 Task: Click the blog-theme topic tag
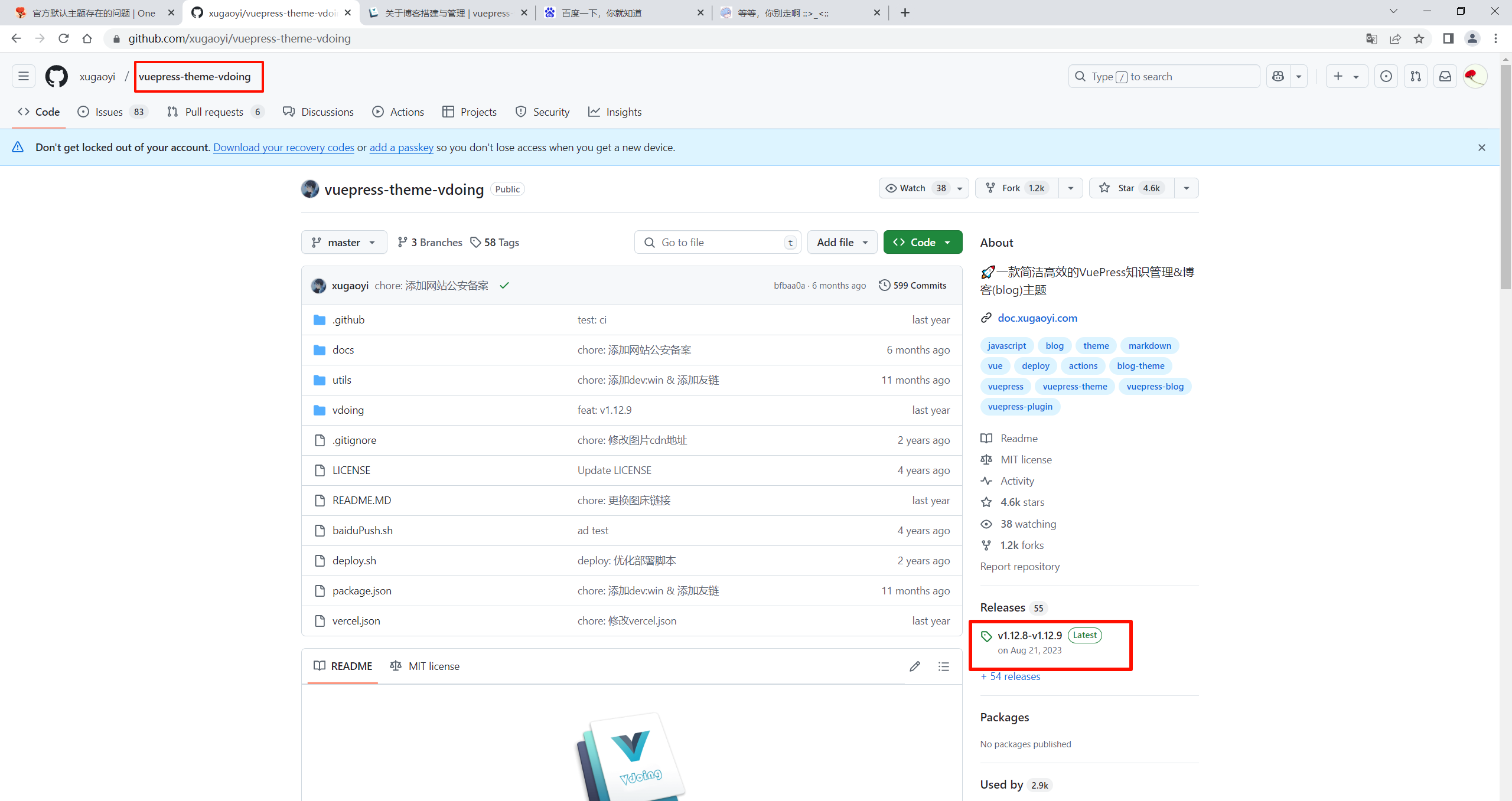coord(1140,365)
